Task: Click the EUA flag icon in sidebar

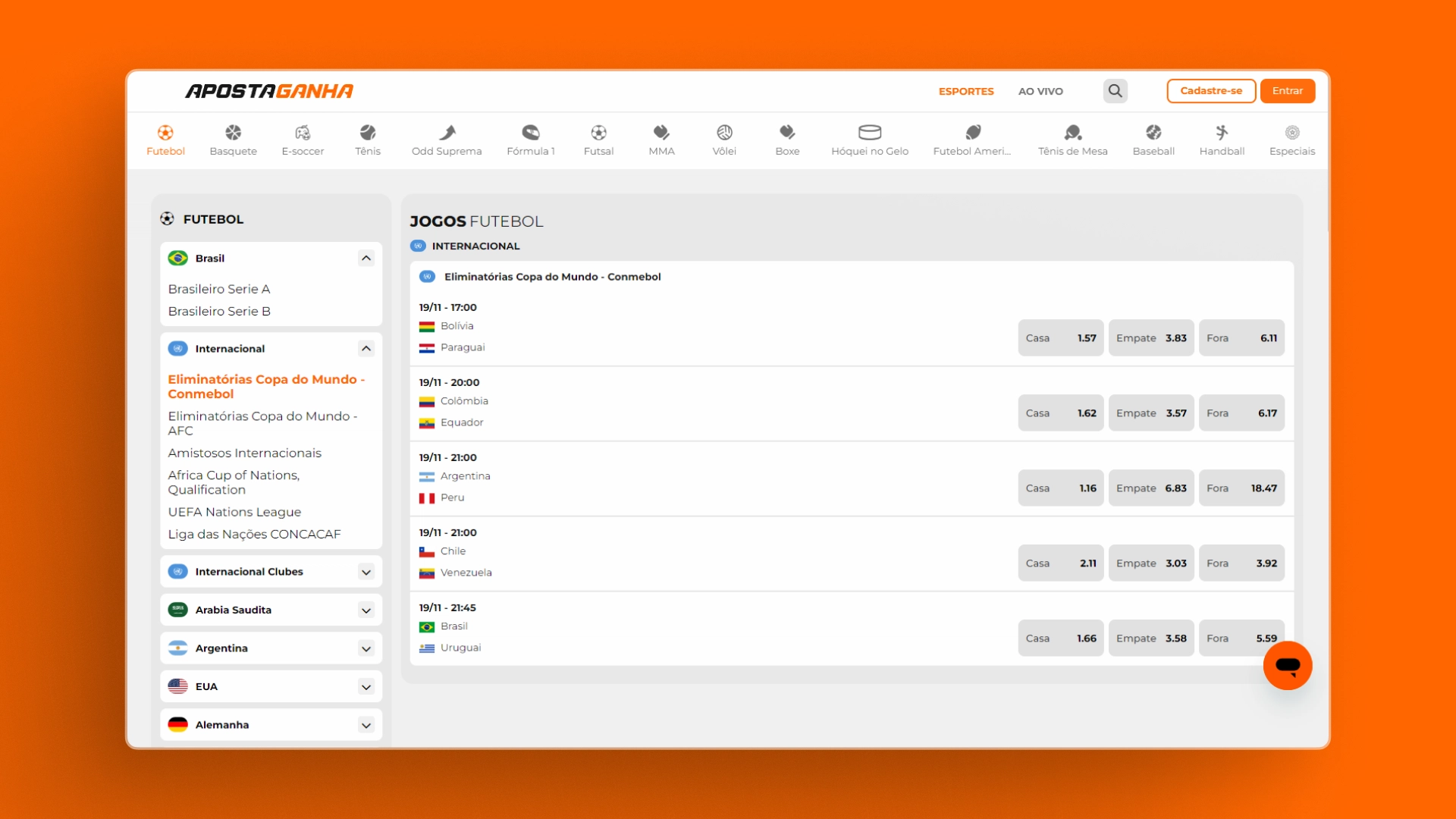Action: [178, 686]
